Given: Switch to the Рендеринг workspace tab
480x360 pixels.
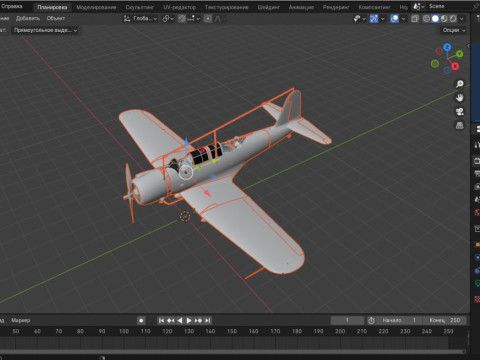Looking at the screenshot, I should [x=336, y=7].
